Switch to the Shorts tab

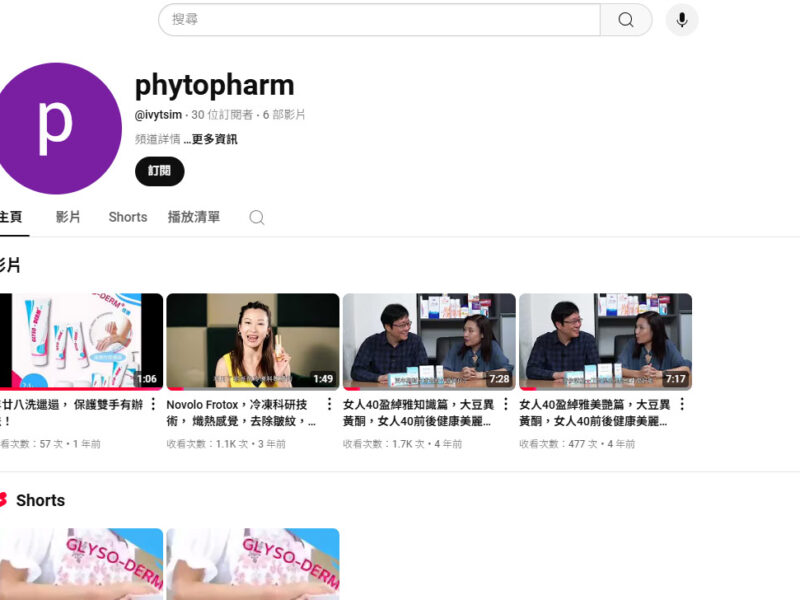(128, 217)
